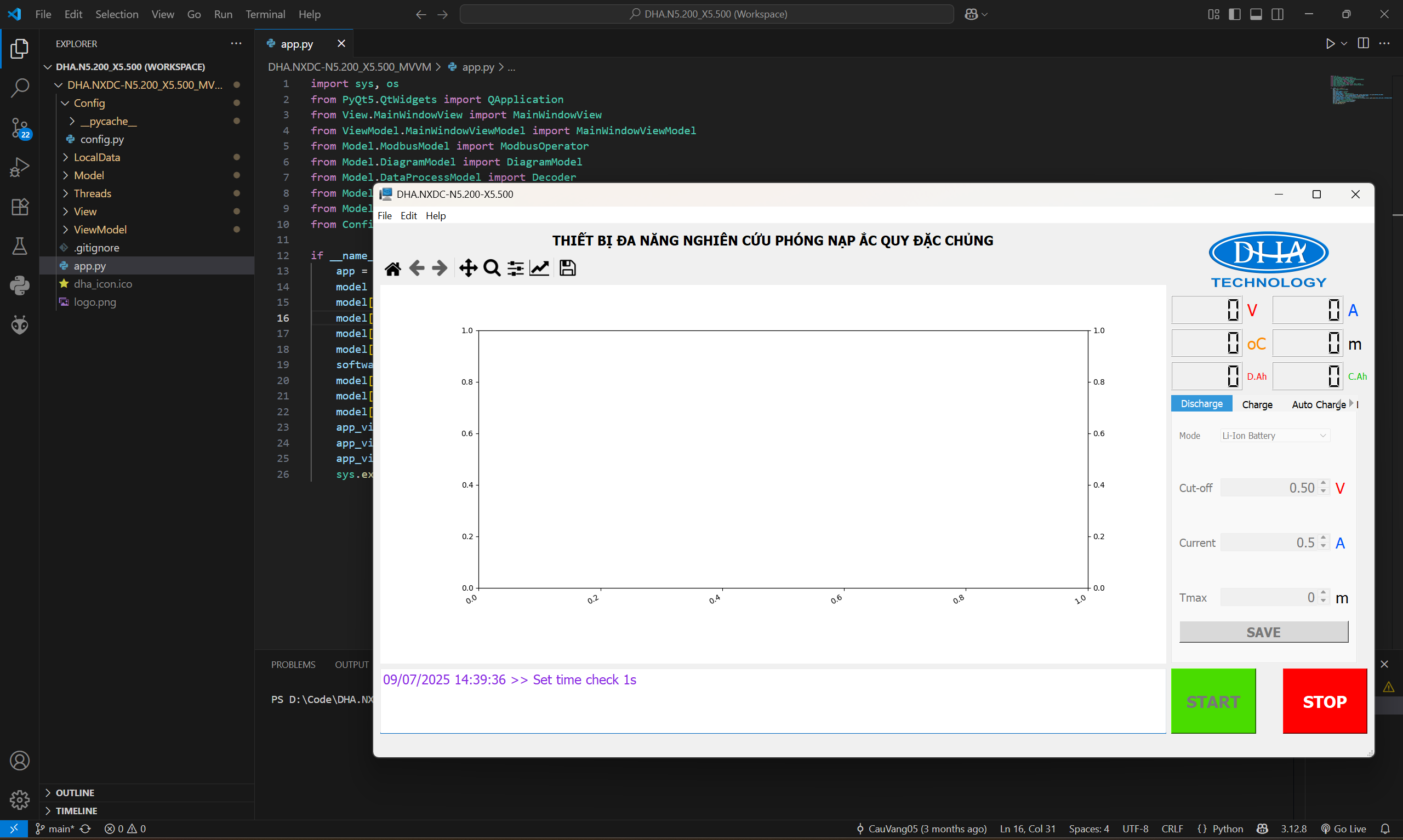Open logo.png in the explorer
The width and height of the screenshot is (1403, 840).
[94, 302]
